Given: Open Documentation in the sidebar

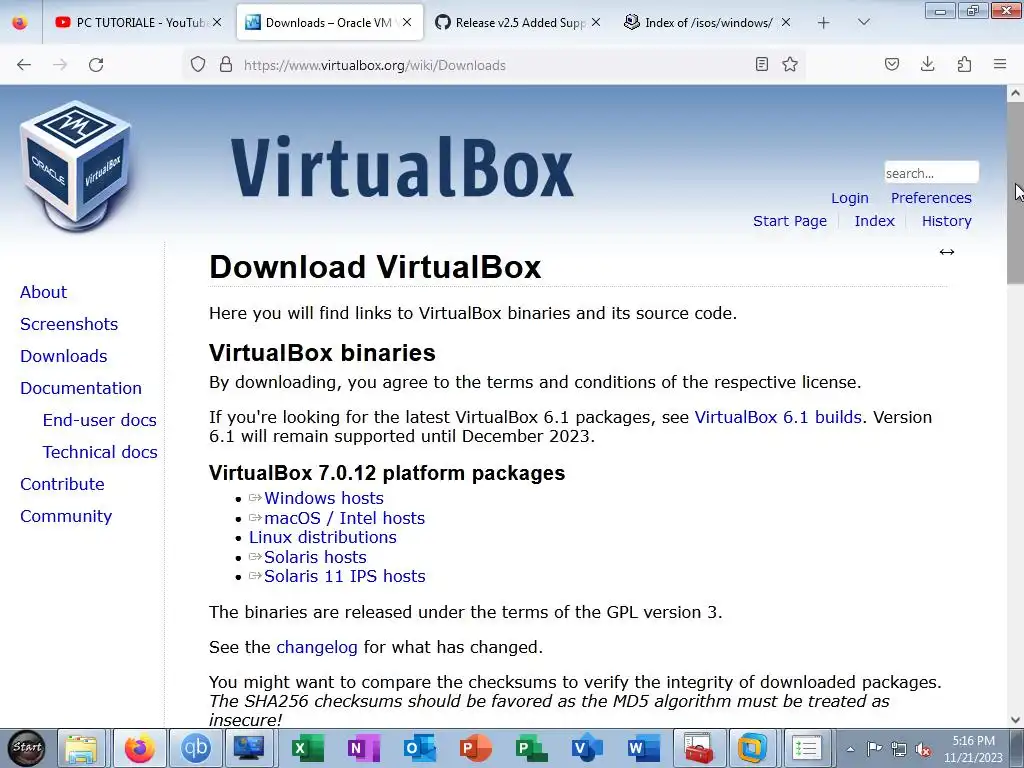Looking at the screenshot, I should coord(80,388).
